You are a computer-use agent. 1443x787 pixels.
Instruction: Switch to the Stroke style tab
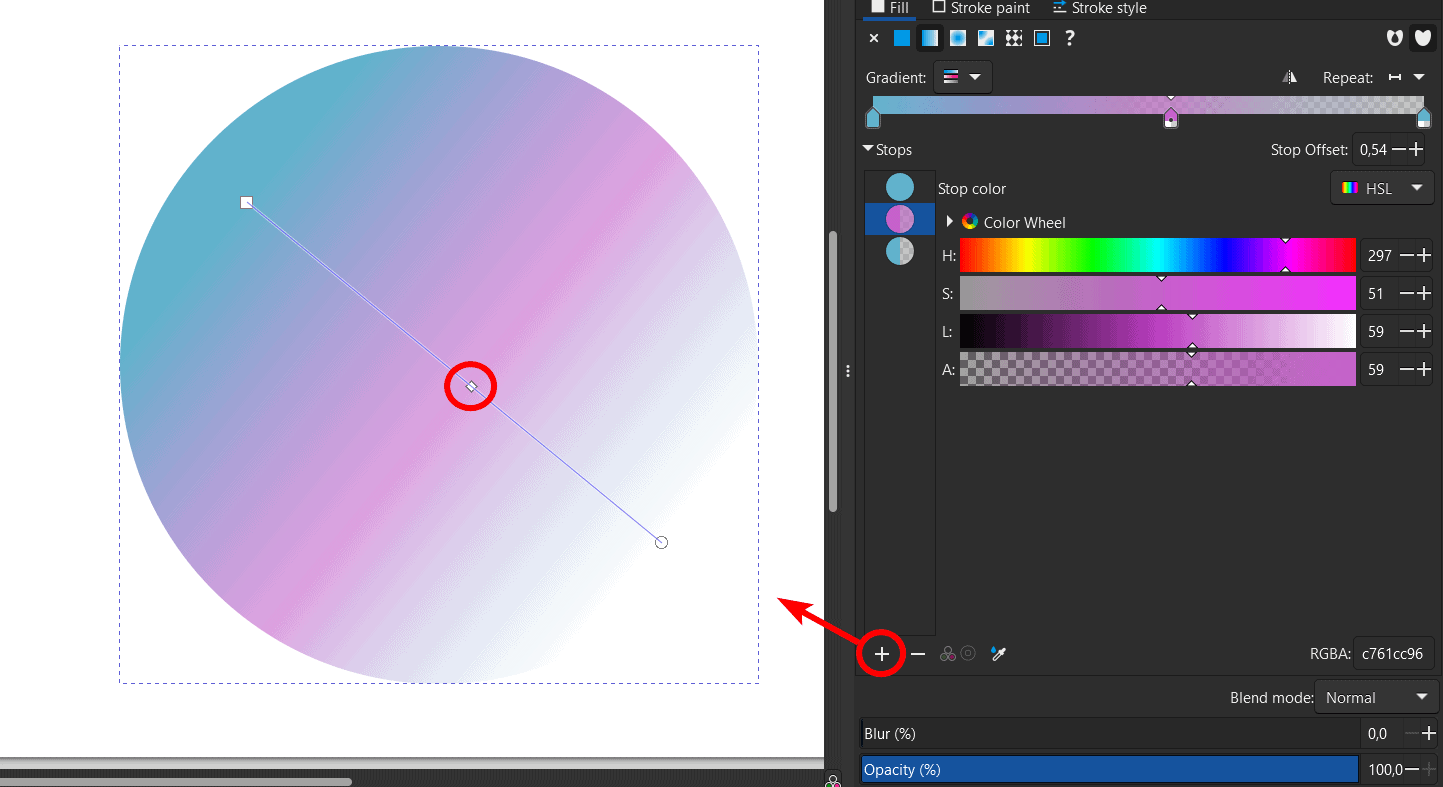pos(1099,8)
